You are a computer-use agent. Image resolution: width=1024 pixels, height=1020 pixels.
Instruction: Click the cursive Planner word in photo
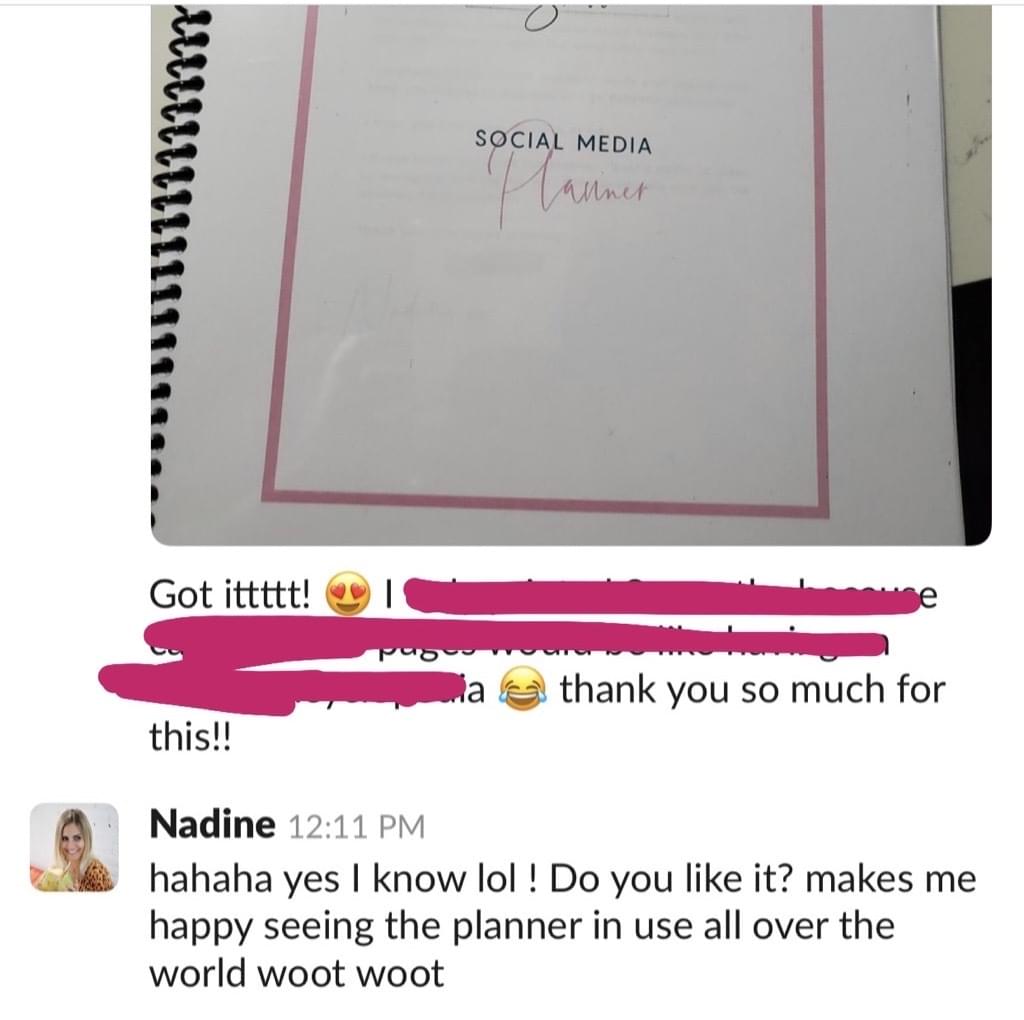[x=568, y=186]
